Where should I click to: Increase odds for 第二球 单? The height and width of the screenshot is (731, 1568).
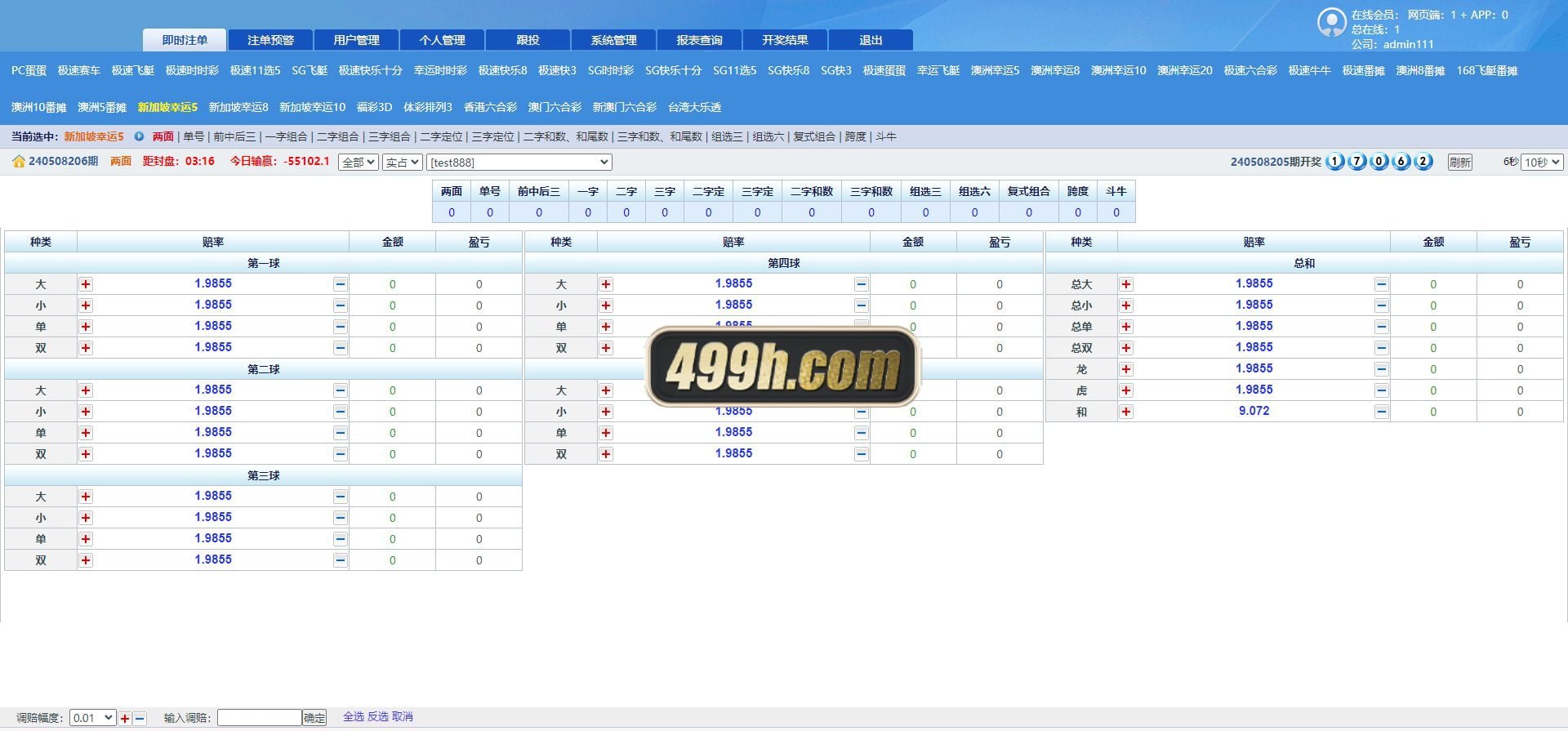pos(86,433)
